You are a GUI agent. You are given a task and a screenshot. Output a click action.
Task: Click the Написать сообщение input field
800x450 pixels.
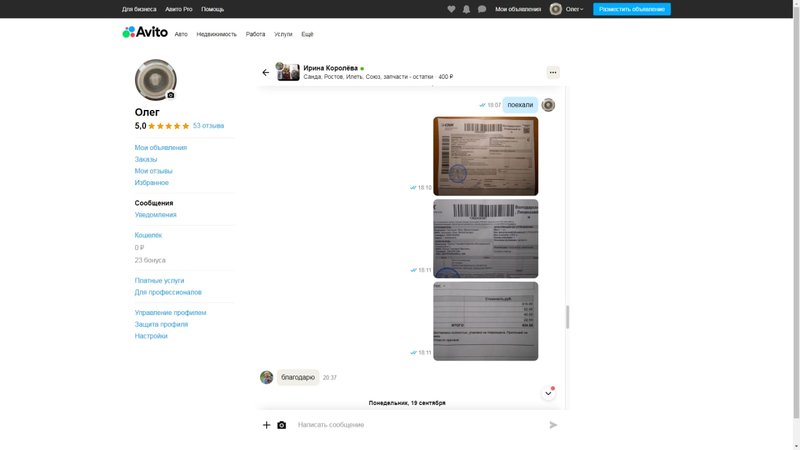418,425
